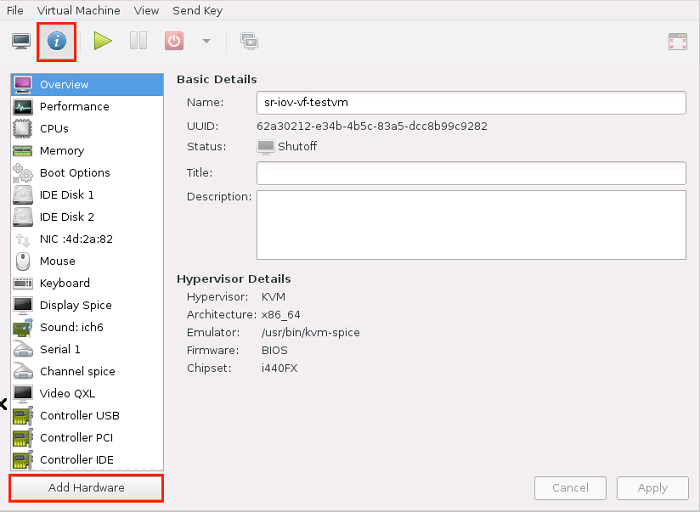Click the NIC arrows icon
This screenshot has height=512, width=700.
(x=23, y=240)
